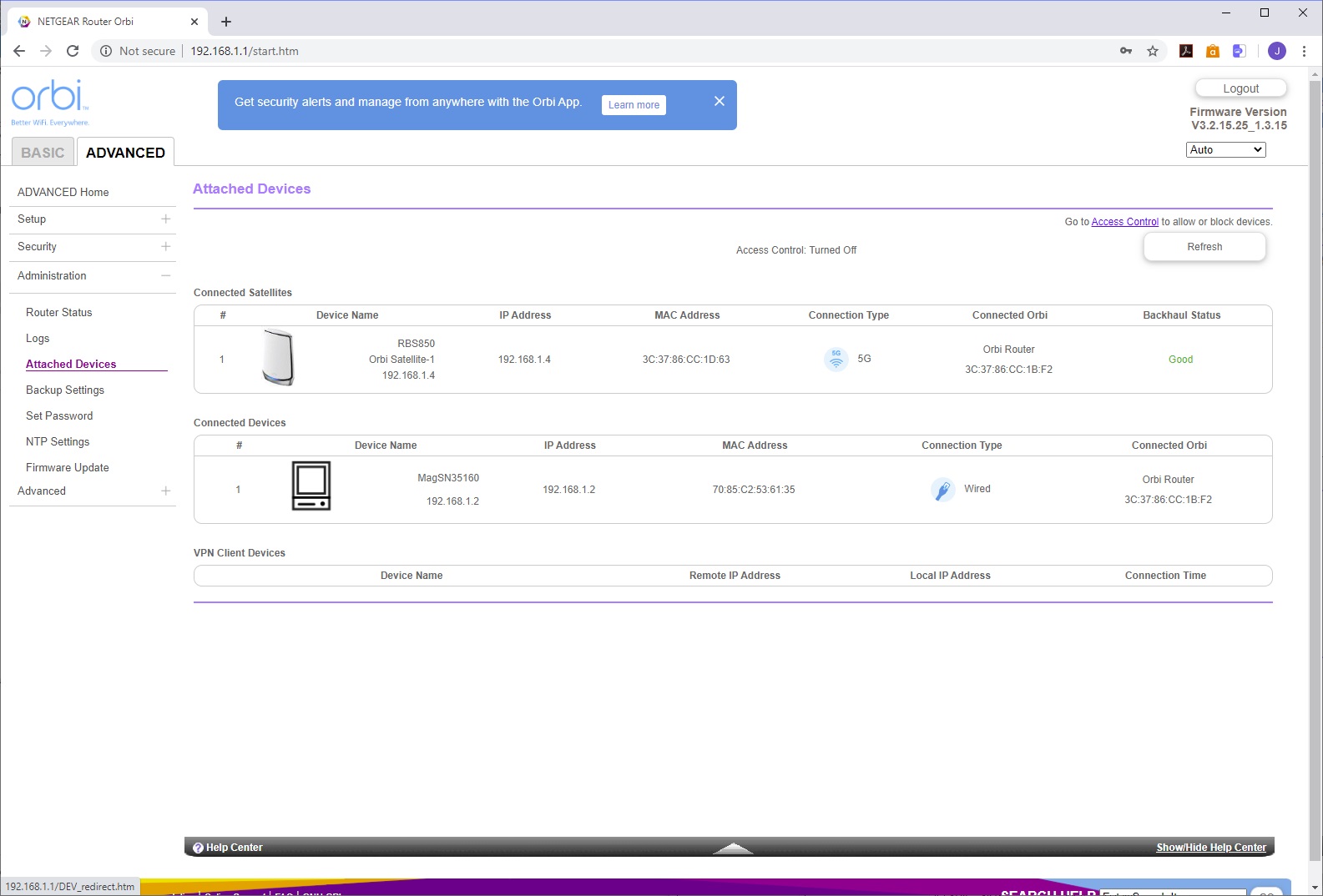Click the Refresh button
1323x896 pixels.
point(1204,247)
